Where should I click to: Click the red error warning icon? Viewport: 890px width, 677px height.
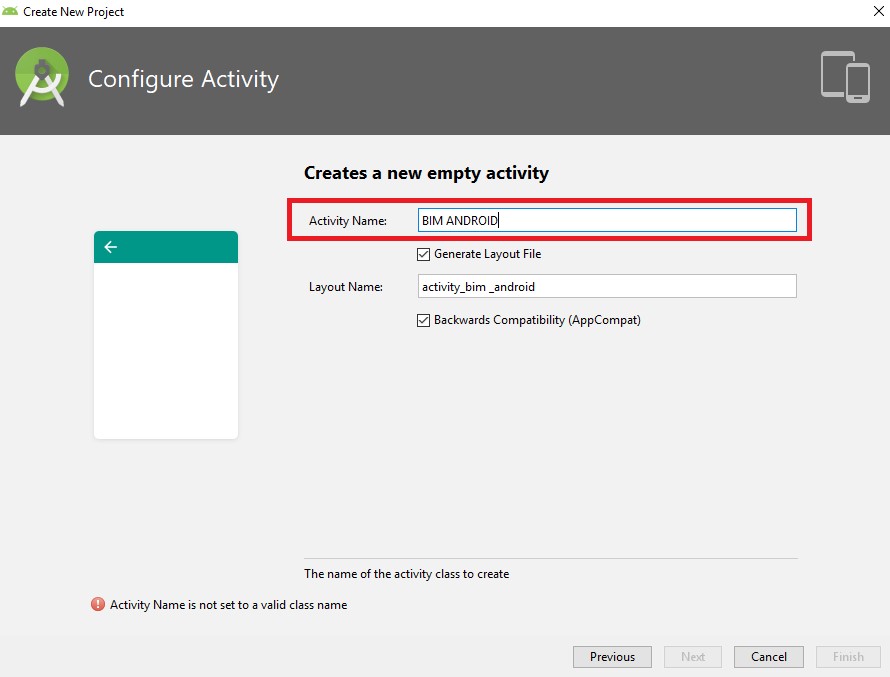97,604
